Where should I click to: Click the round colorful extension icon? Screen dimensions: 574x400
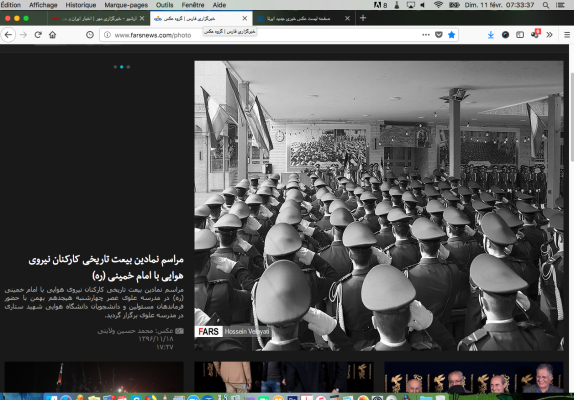coord(506,35)
